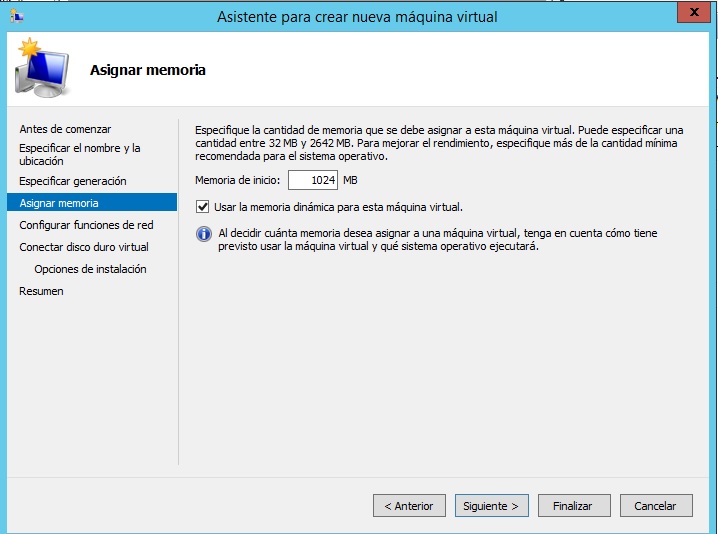Select 'Especificar el nombre y la ubicación' step

tap(80, 154)
